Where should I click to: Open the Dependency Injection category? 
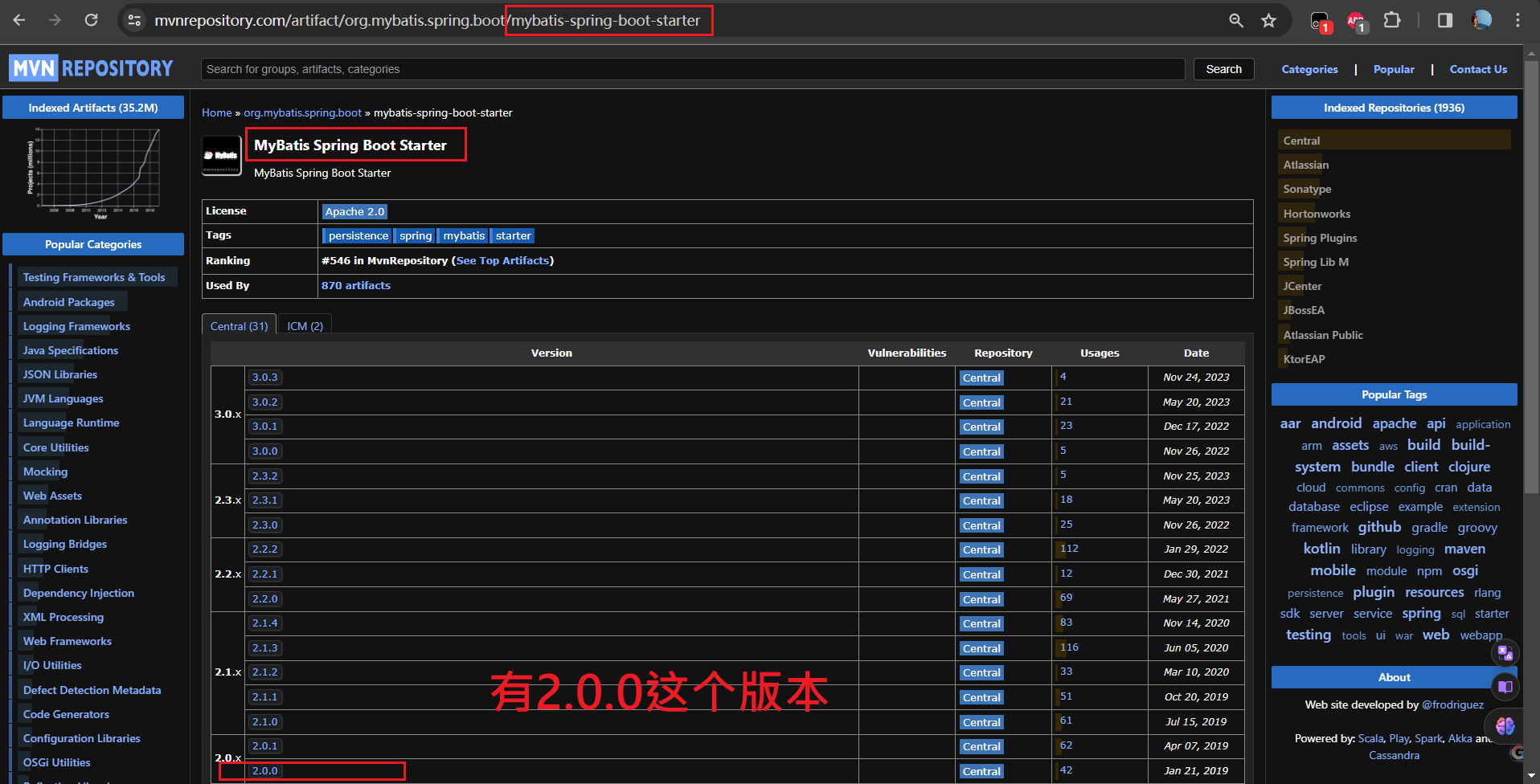point(79,593)
